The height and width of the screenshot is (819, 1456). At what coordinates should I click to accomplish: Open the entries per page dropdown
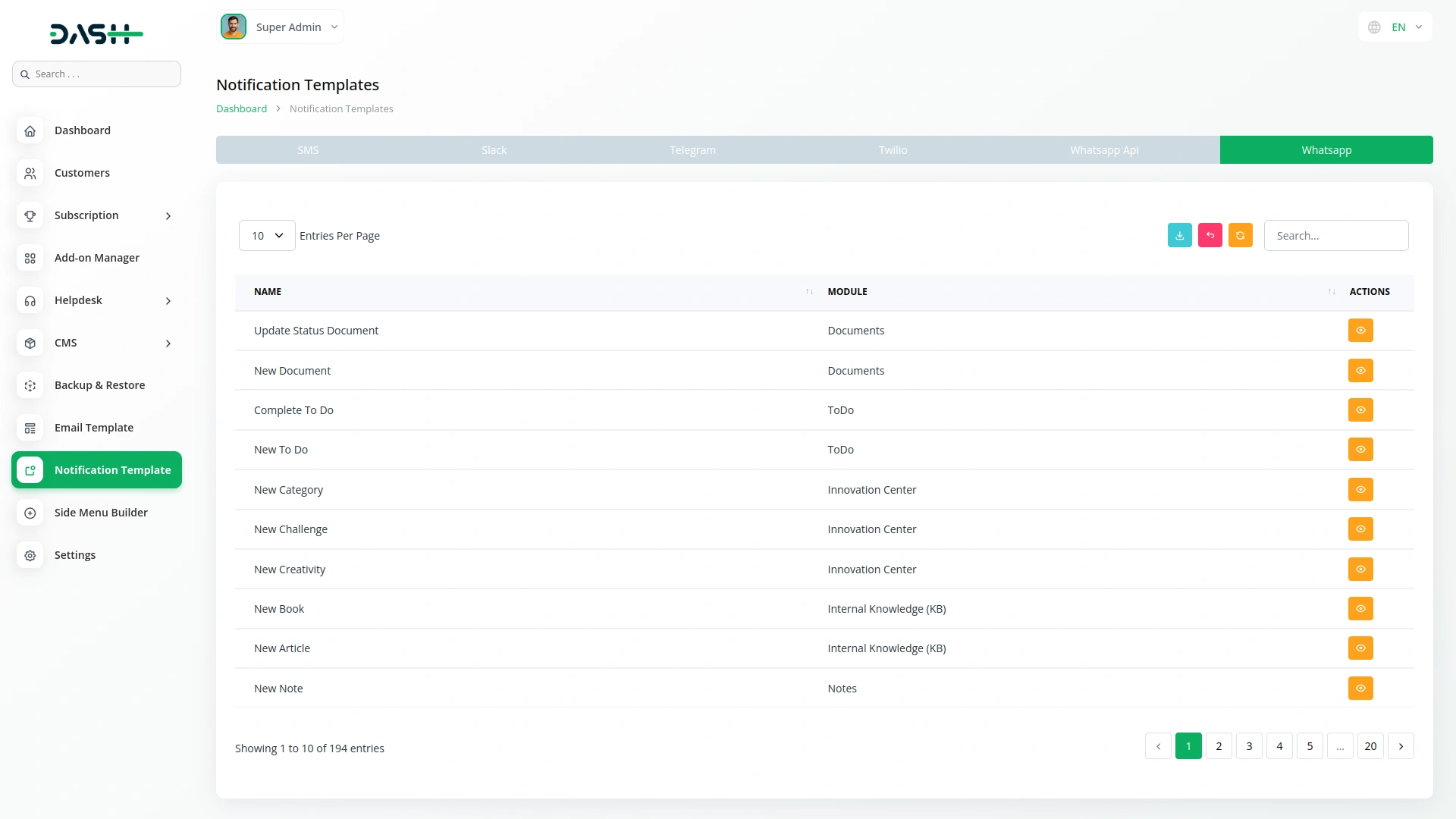coord(267,236)
